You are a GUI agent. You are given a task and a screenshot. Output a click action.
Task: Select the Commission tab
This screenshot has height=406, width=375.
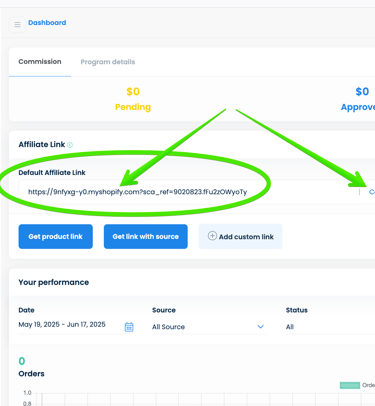(x=40, y=62)
